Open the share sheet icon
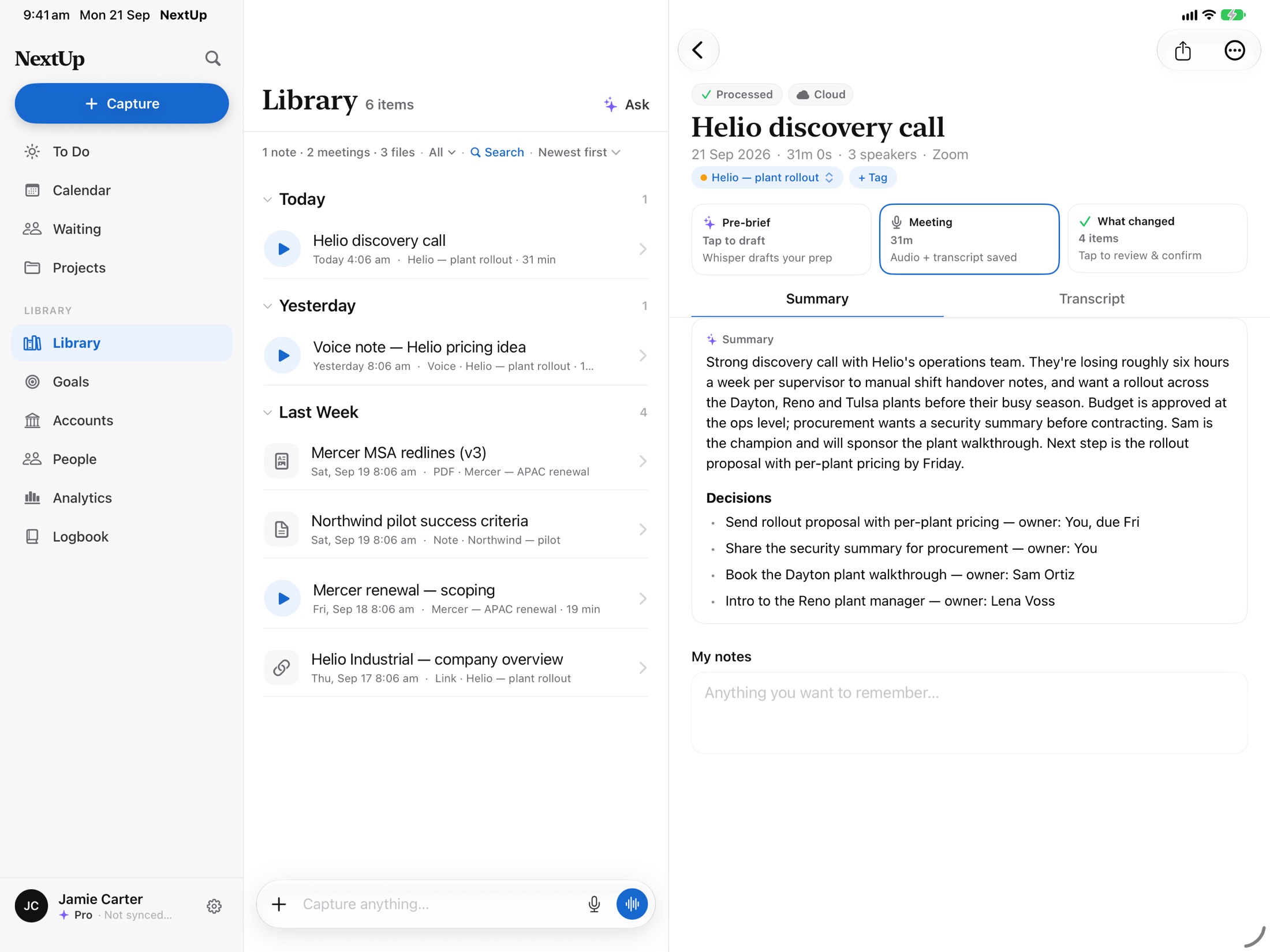 pos(1183,50)
